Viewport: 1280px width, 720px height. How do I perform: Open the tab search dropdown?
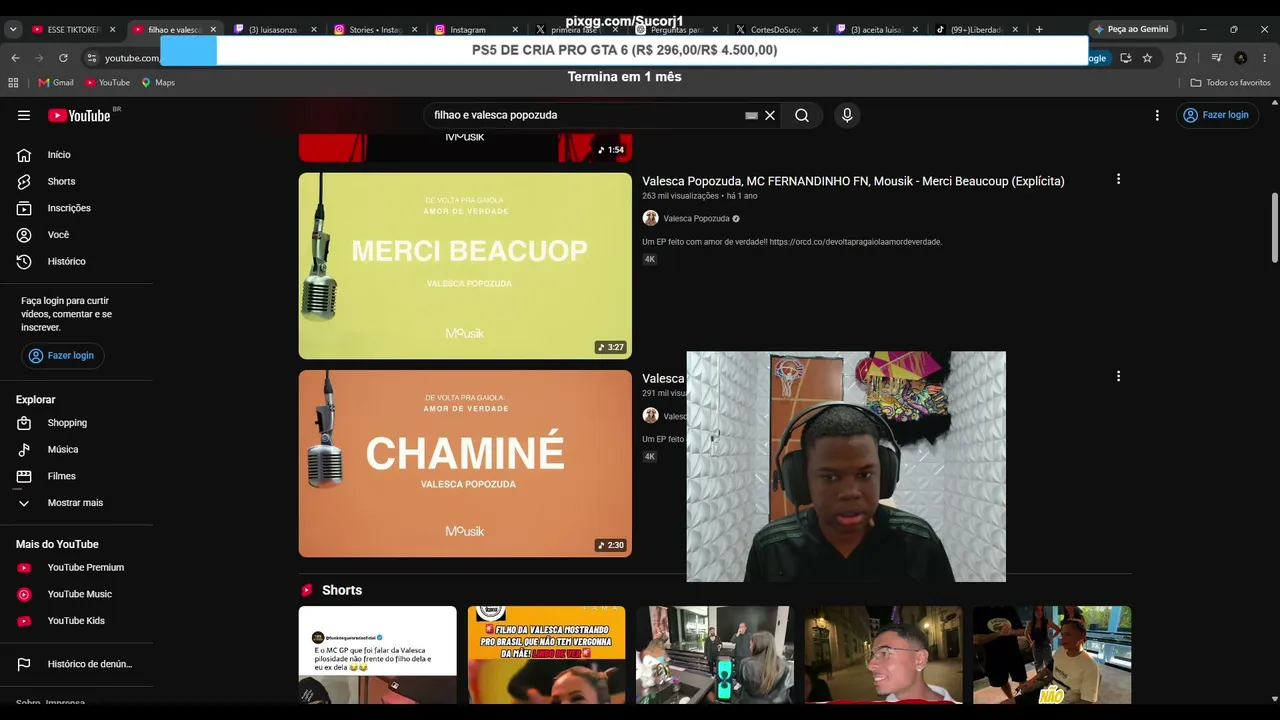(x=13, y=29)
